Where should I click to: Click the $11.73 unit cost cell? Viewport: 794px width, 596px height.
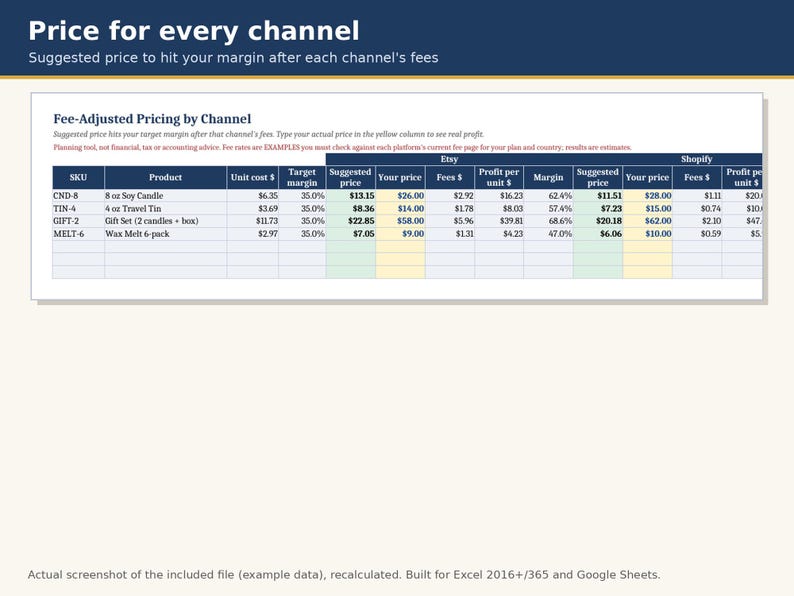[253, 221]
